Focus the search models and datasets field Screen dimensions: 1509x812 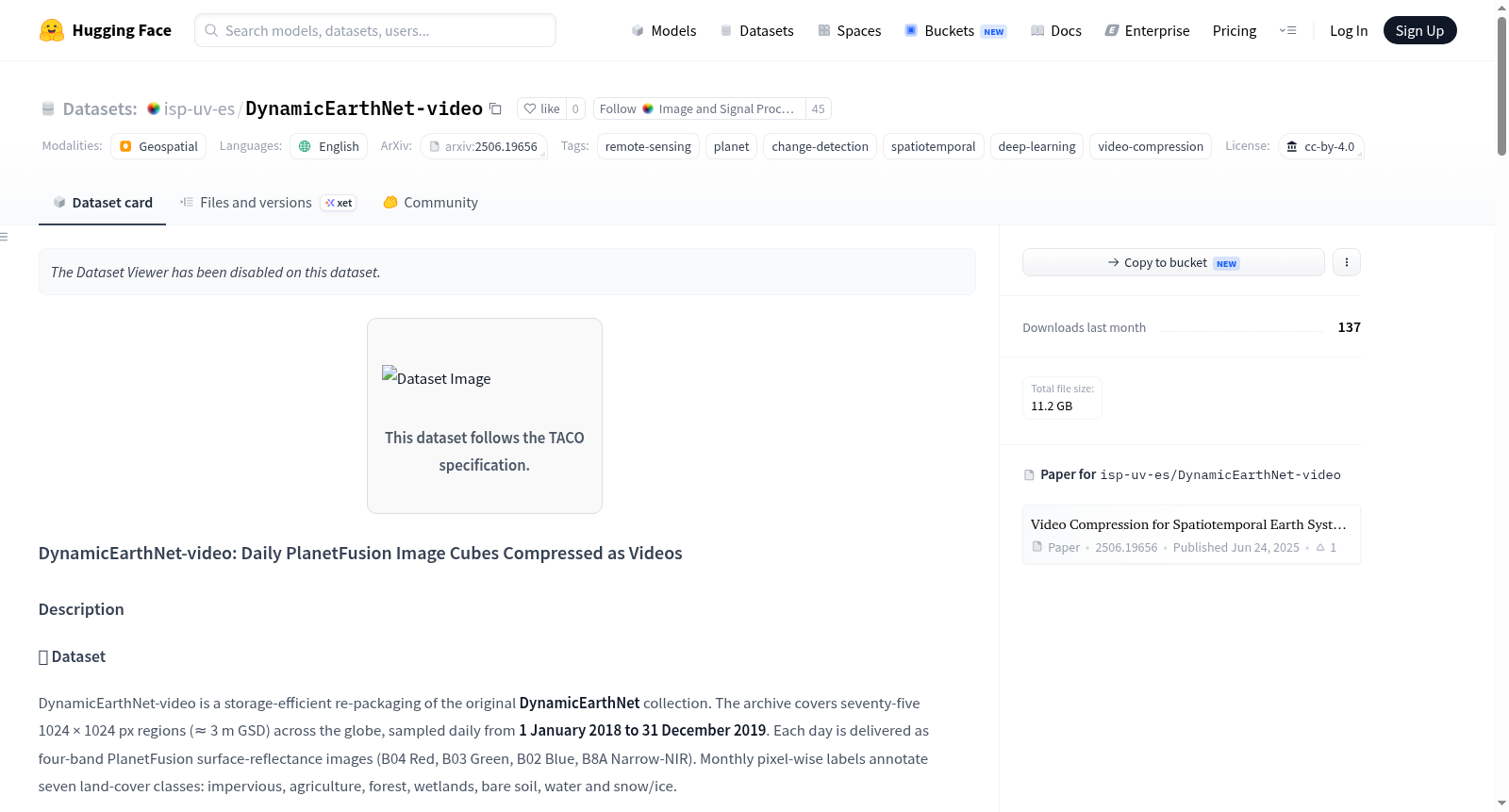click(x=375, y=30)
